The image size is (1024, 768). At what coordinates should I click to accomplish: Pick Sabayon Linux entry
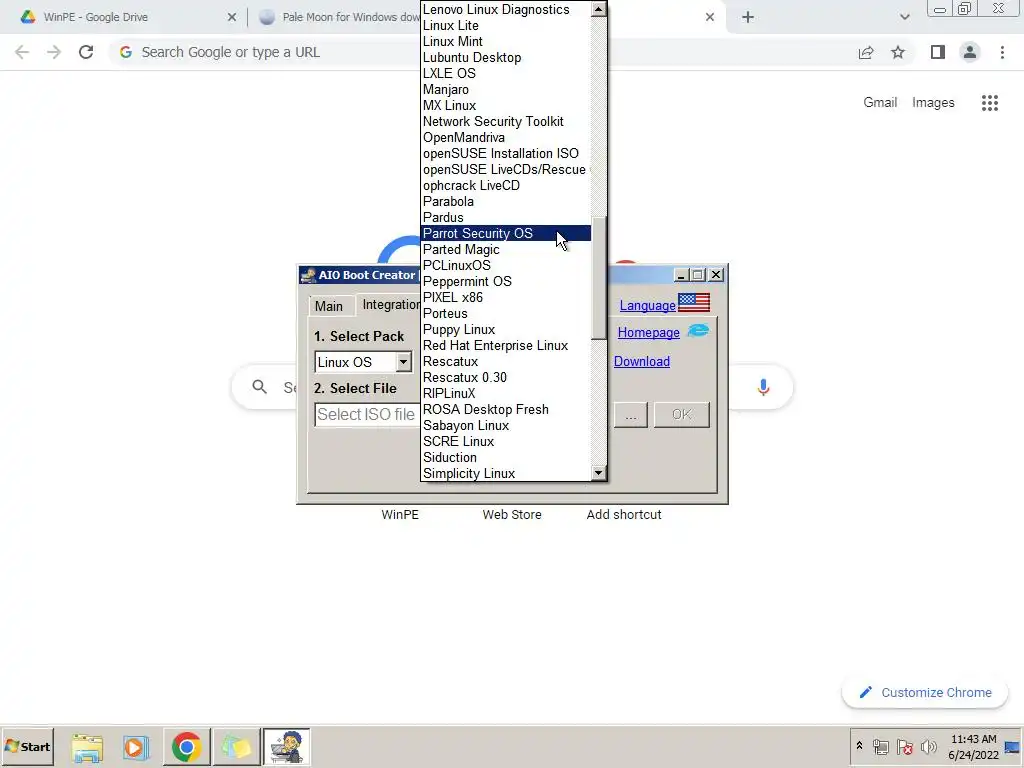pyautogui.click(x=505, y=425)
